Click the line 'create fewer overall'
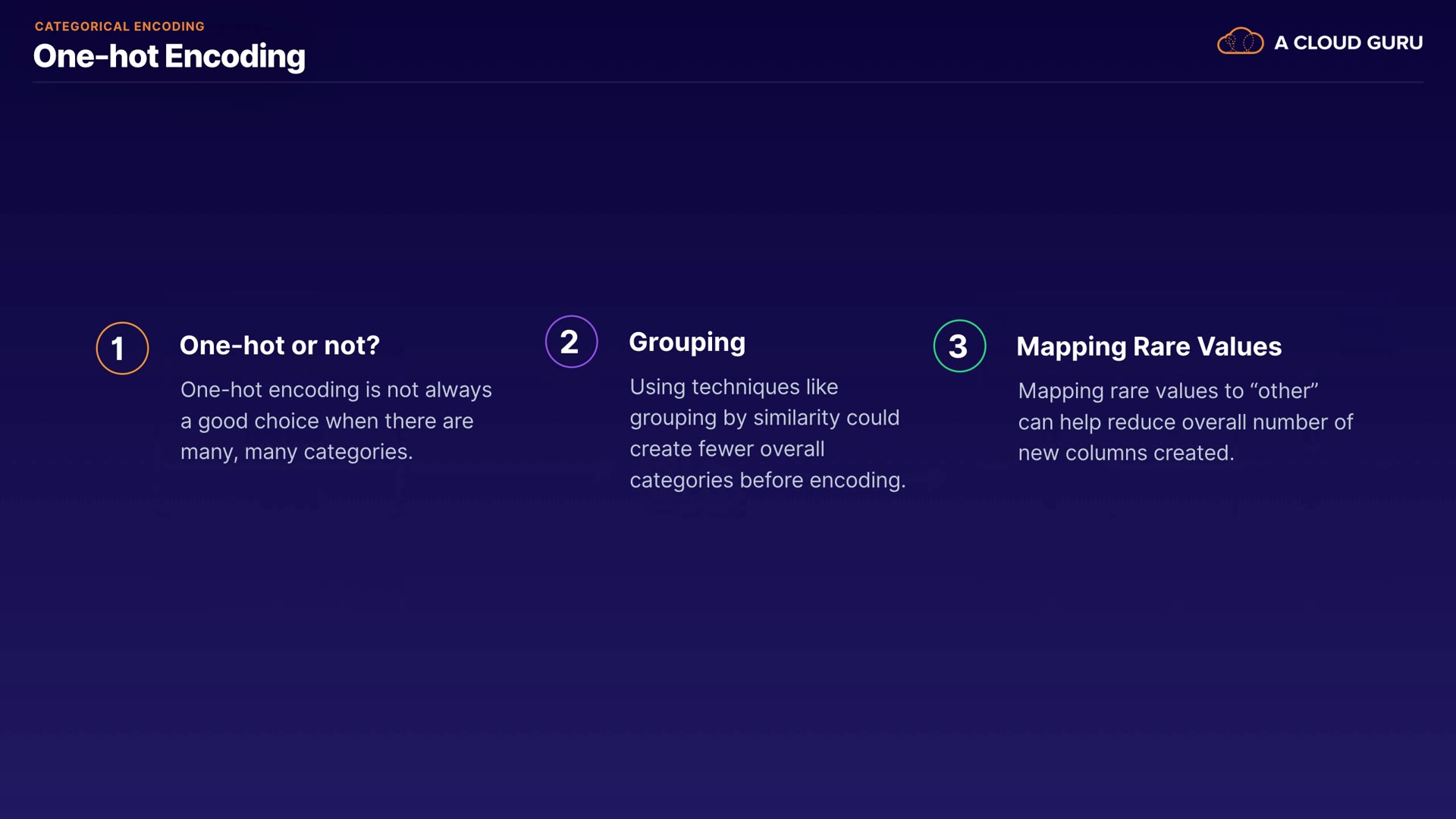The width and height of the screenshot is (1456, 819). (726, 449)
